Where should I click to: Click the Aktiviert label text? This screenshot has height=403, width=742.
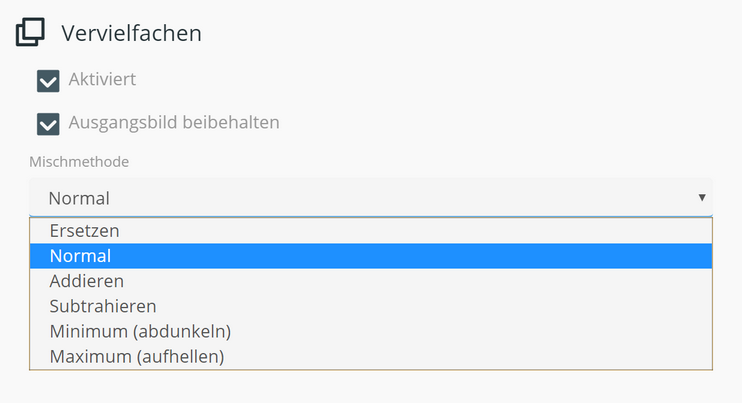(x=102, y=80)
